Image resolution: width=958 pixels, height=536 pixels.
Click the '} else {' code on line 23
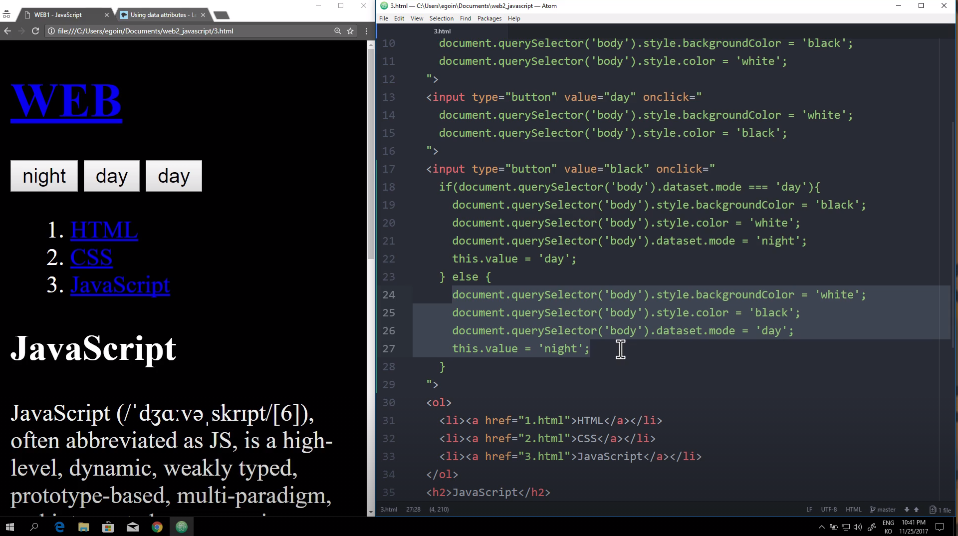[x=465, y=277]
